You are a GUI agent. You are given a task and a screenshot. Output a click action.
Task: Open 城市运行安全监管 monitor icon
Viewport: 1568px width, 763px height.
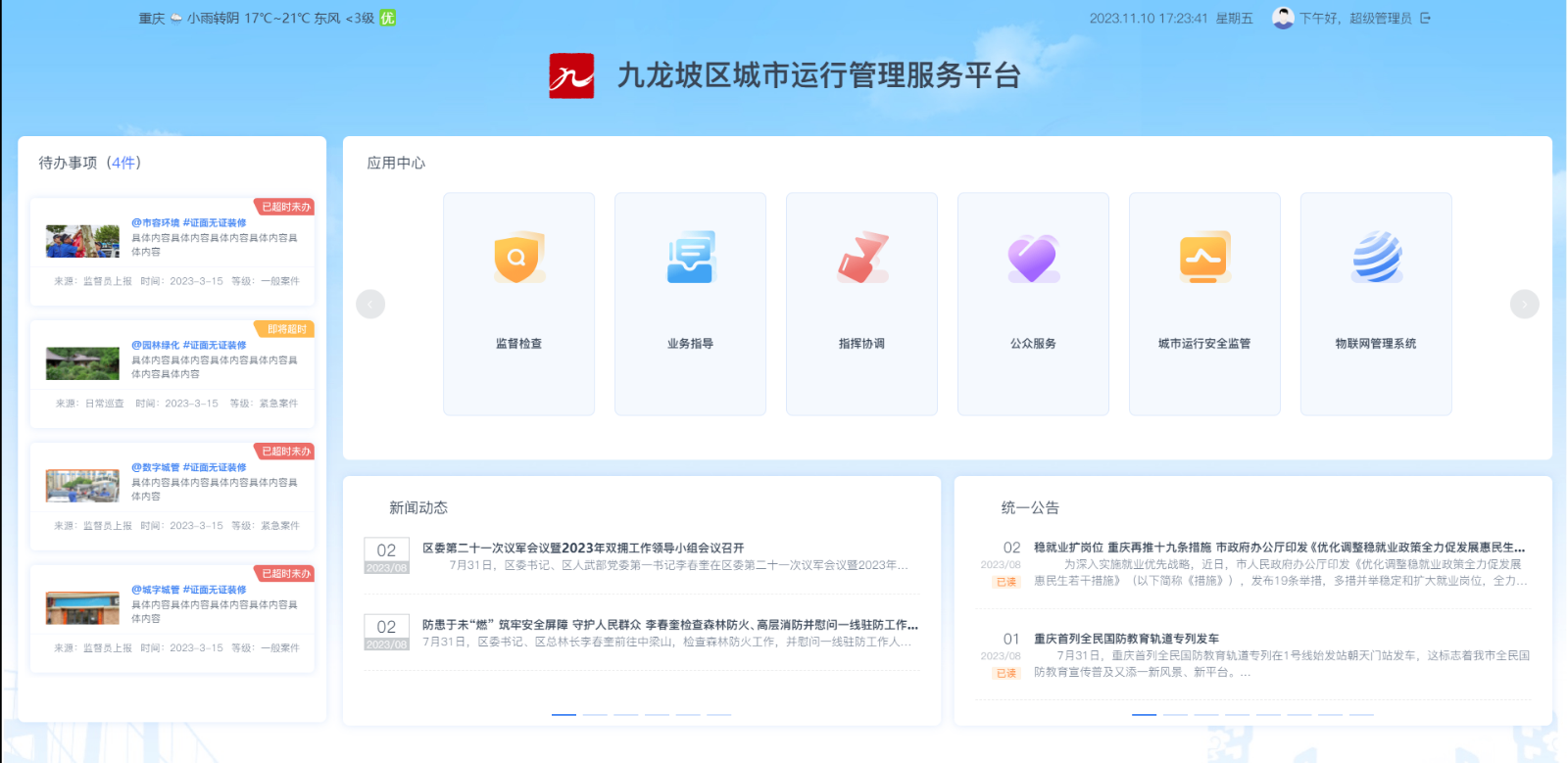1204,259
